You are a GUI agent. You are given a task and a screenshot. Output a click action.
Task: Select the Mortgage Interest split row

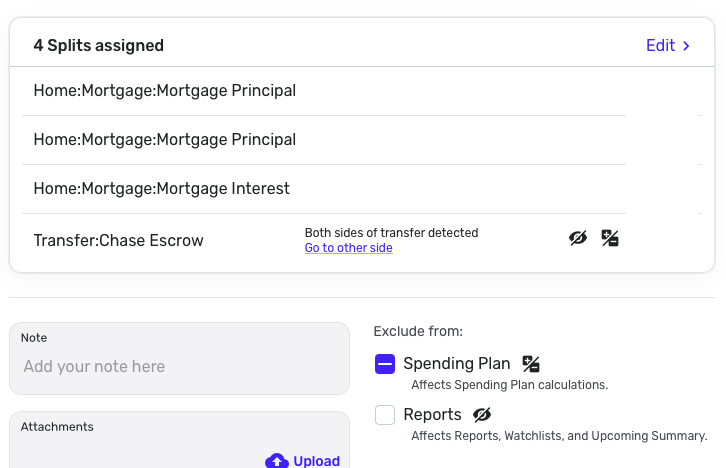pyautogui.click(x=162, y=188)
